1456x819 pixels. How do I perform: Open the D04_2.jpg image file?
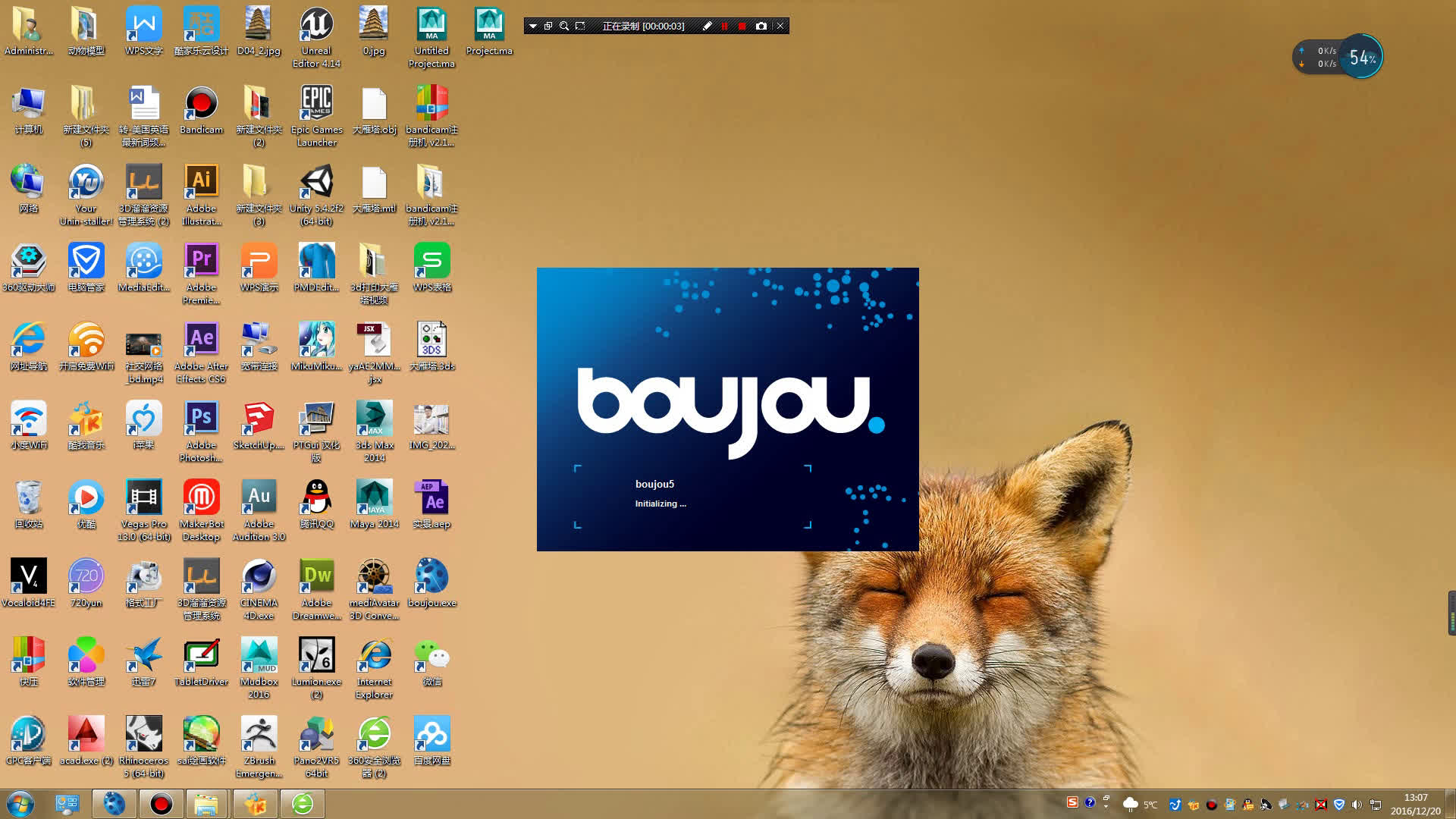pyautogui.click(x=259, y=31)
